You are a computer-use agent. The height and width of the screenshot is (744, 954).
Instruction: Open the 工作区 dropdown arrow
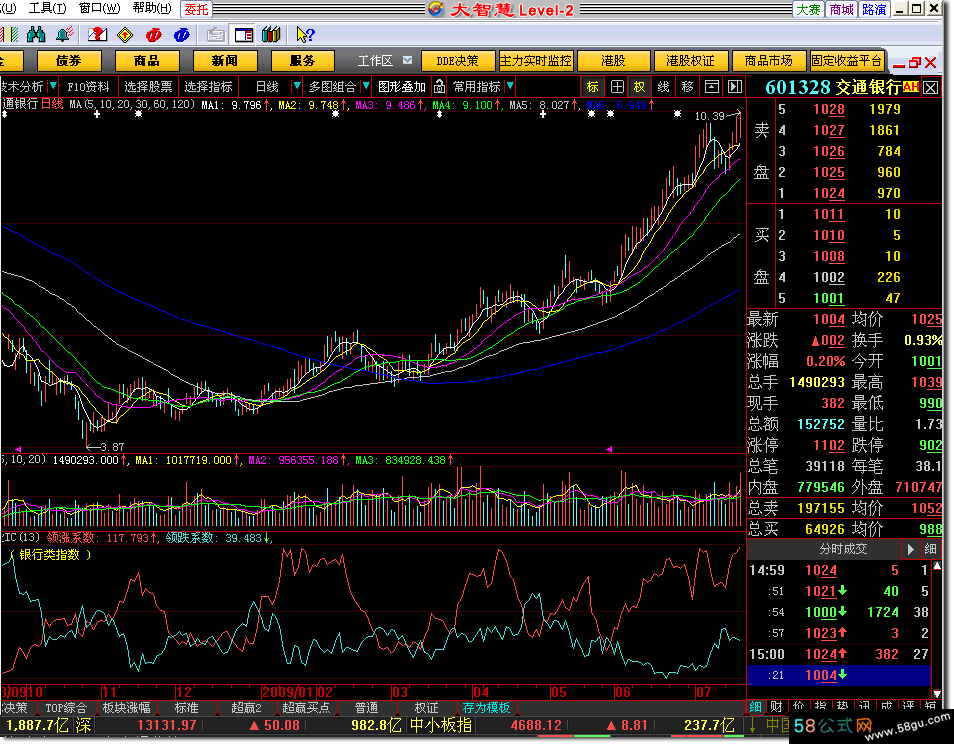pos(408,60)
